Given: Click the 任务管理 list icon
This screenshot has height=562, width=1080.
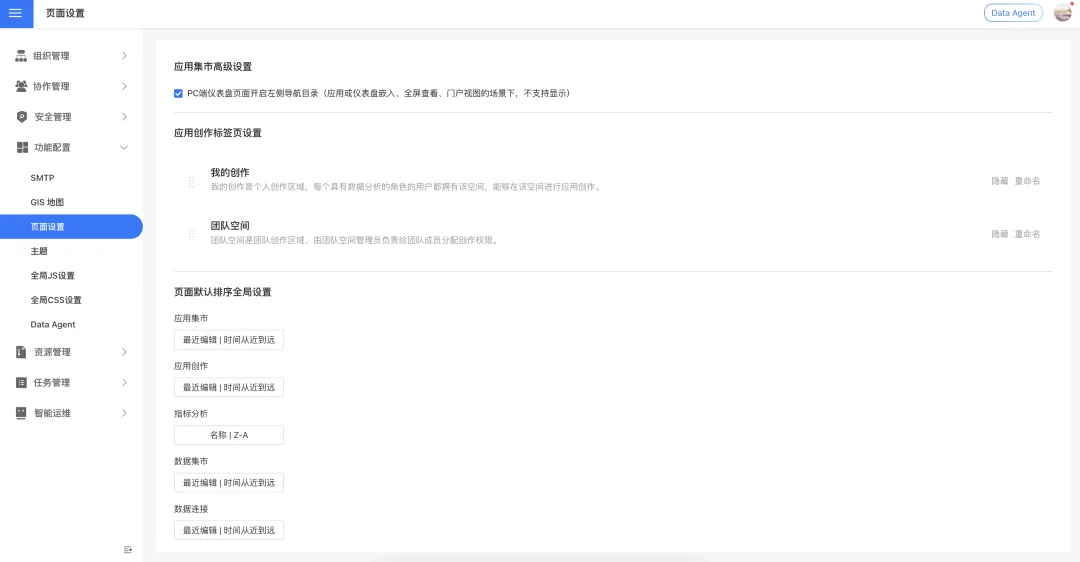Looking at the screenshot, I should [x=21, y=382].
